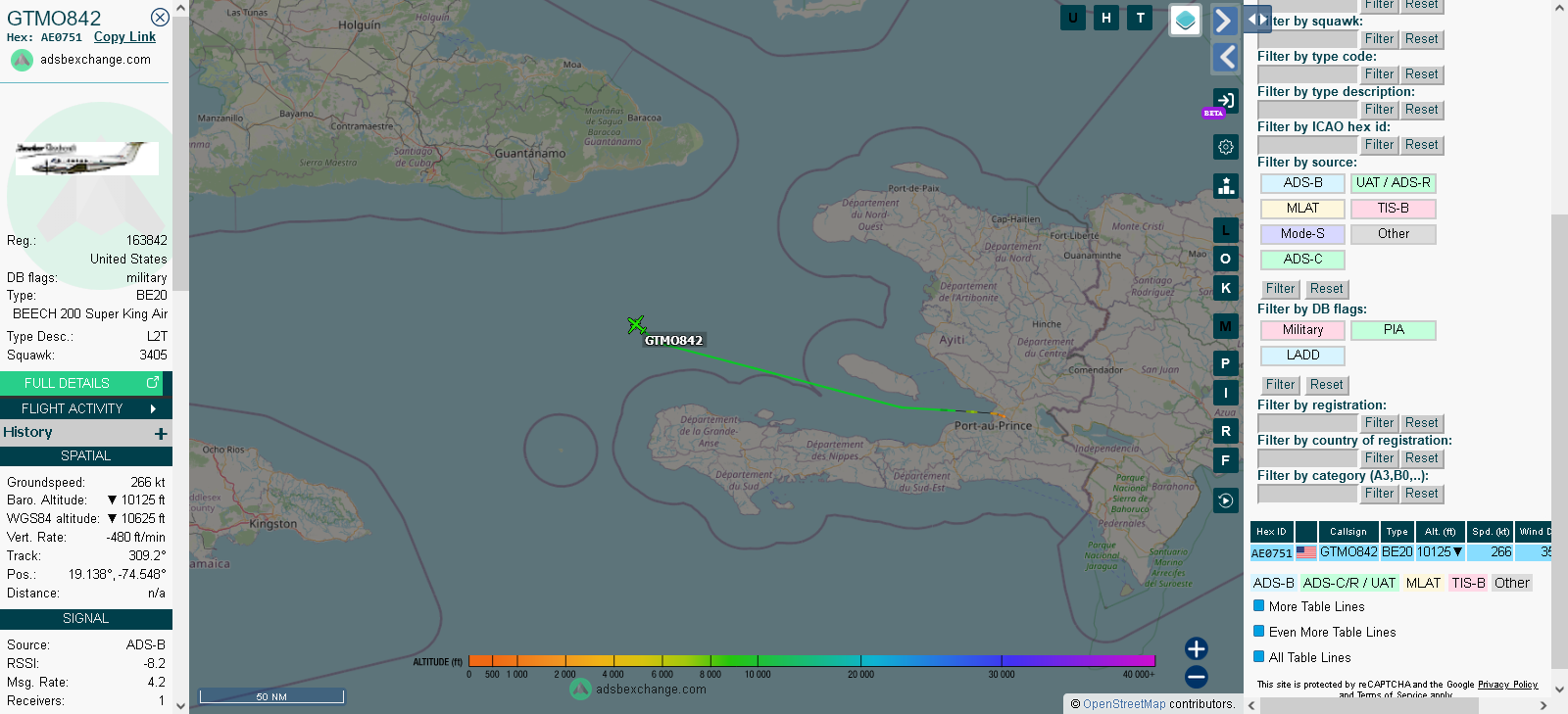Sort table by Hex ID column header
This screenshot has height=714, width=1568.
point(1271,532)
